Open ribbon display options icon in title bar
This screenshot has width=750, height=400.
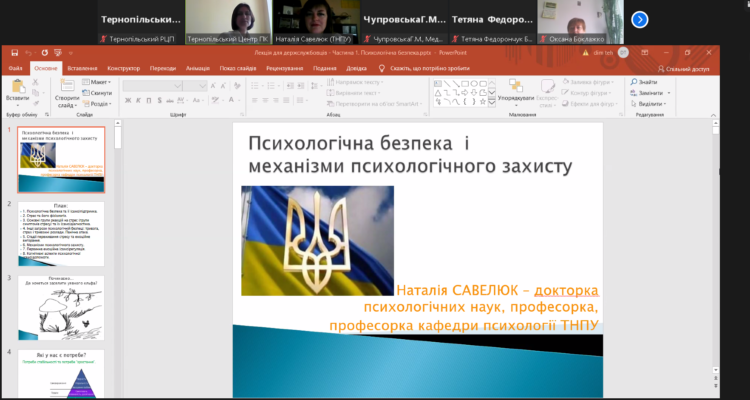click(645, 53)
